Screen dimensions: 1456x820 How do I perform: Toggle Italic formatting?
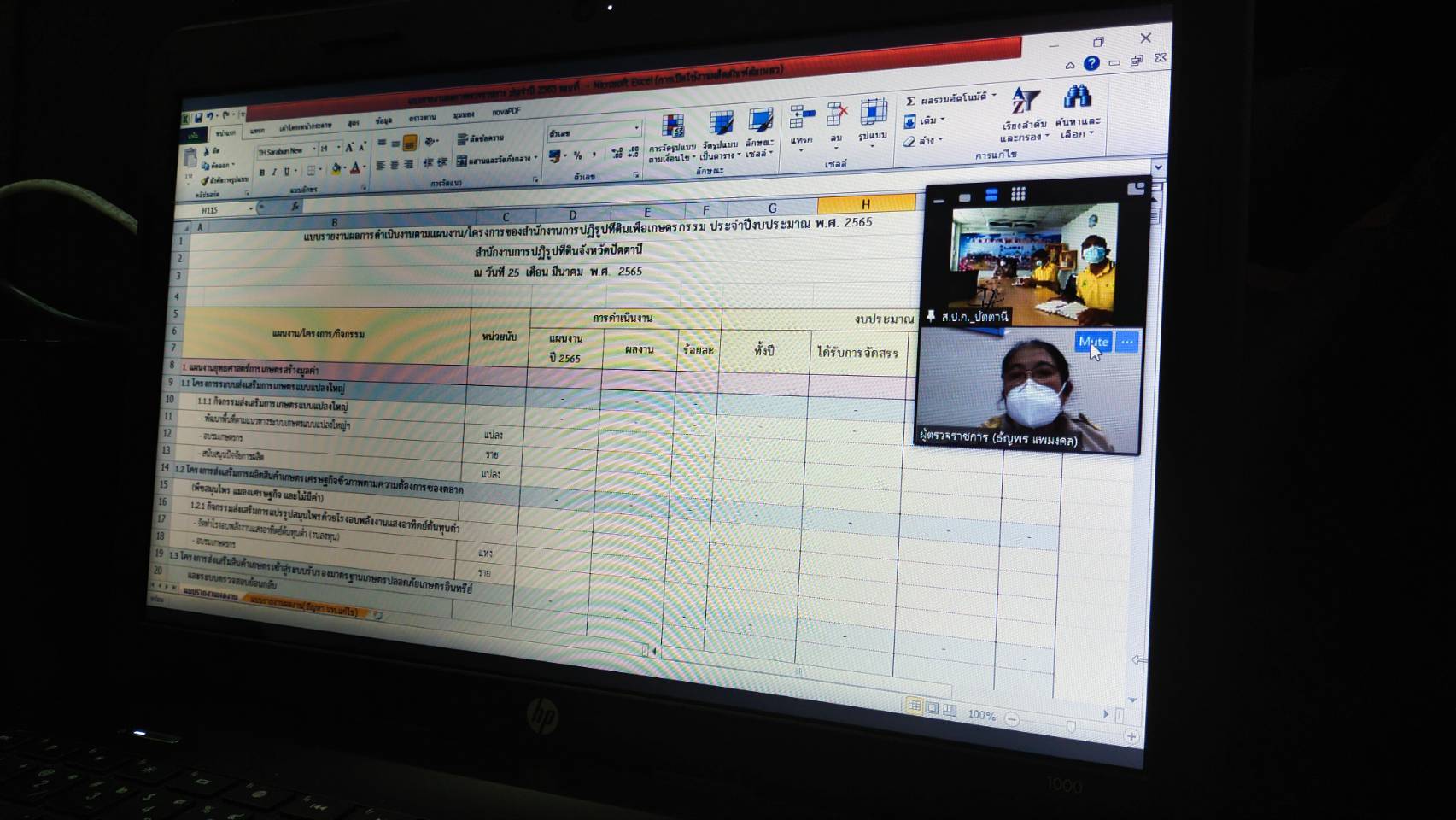click(x=274, y=172)
